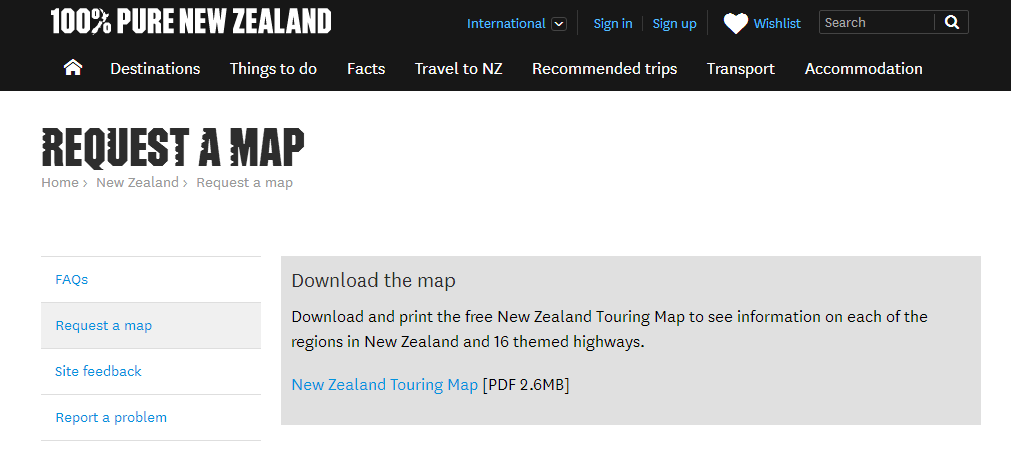Click the Sign up link

674,23
